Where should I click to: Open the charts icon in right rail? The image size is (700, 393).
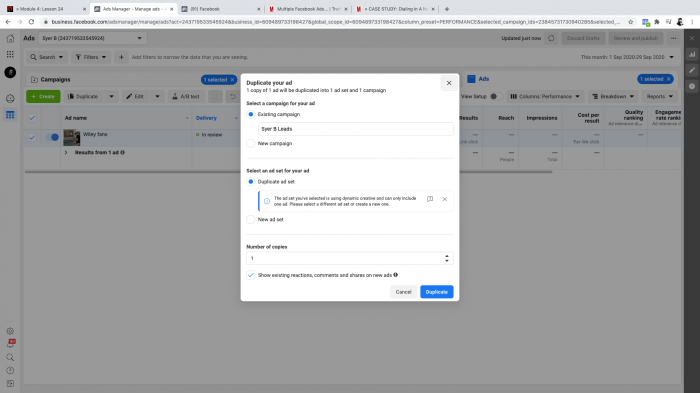(x=692, y=54)
